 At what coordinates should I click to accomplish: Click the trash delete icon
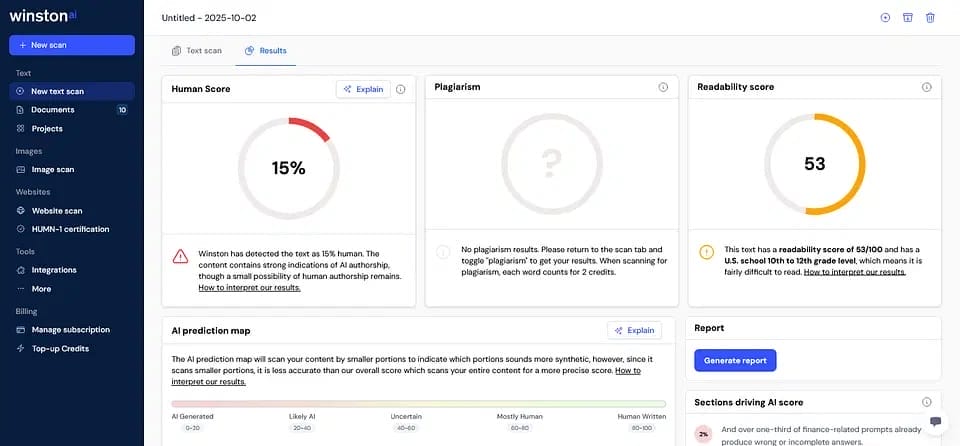pyautogui.click(x=930, y=18)
